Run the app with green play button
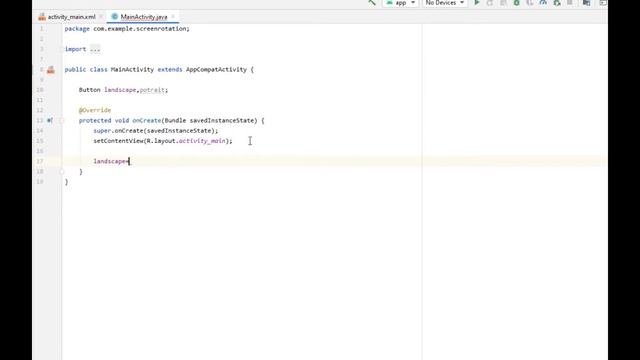Screen dimensions: 640x360 (476, 2)
